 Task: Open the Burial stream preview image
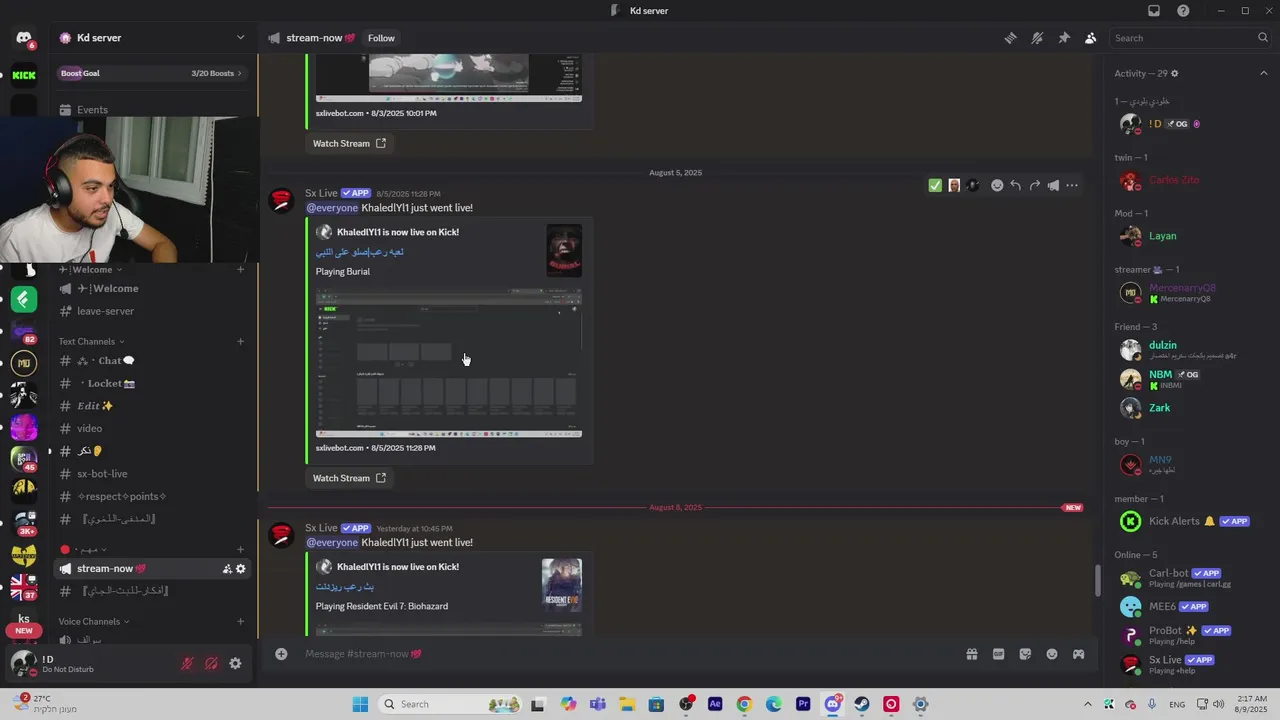(x=449, y=363)
